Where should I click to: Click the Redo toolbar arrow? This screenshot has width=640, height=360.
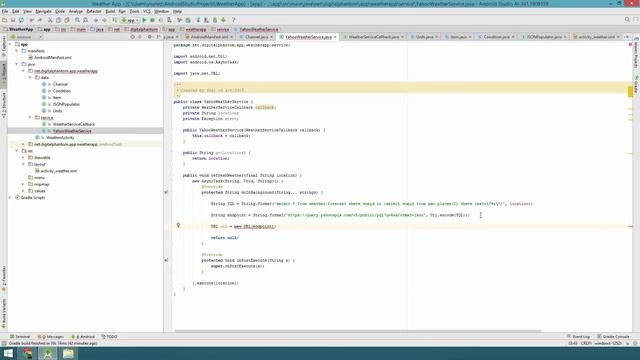(40, 20)
